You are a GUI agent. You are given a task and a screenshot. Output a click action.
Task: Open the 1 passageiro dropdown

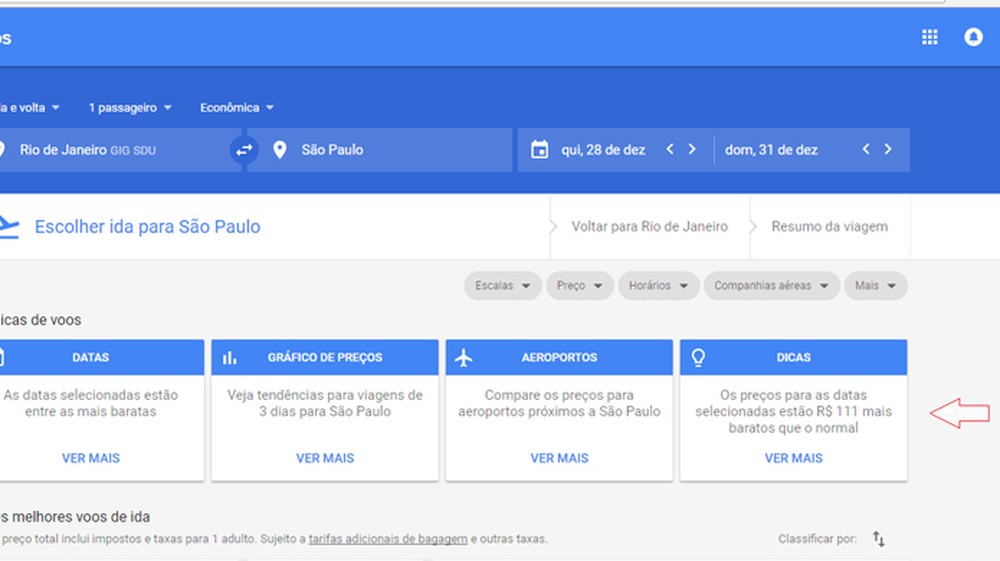(130, 108)
